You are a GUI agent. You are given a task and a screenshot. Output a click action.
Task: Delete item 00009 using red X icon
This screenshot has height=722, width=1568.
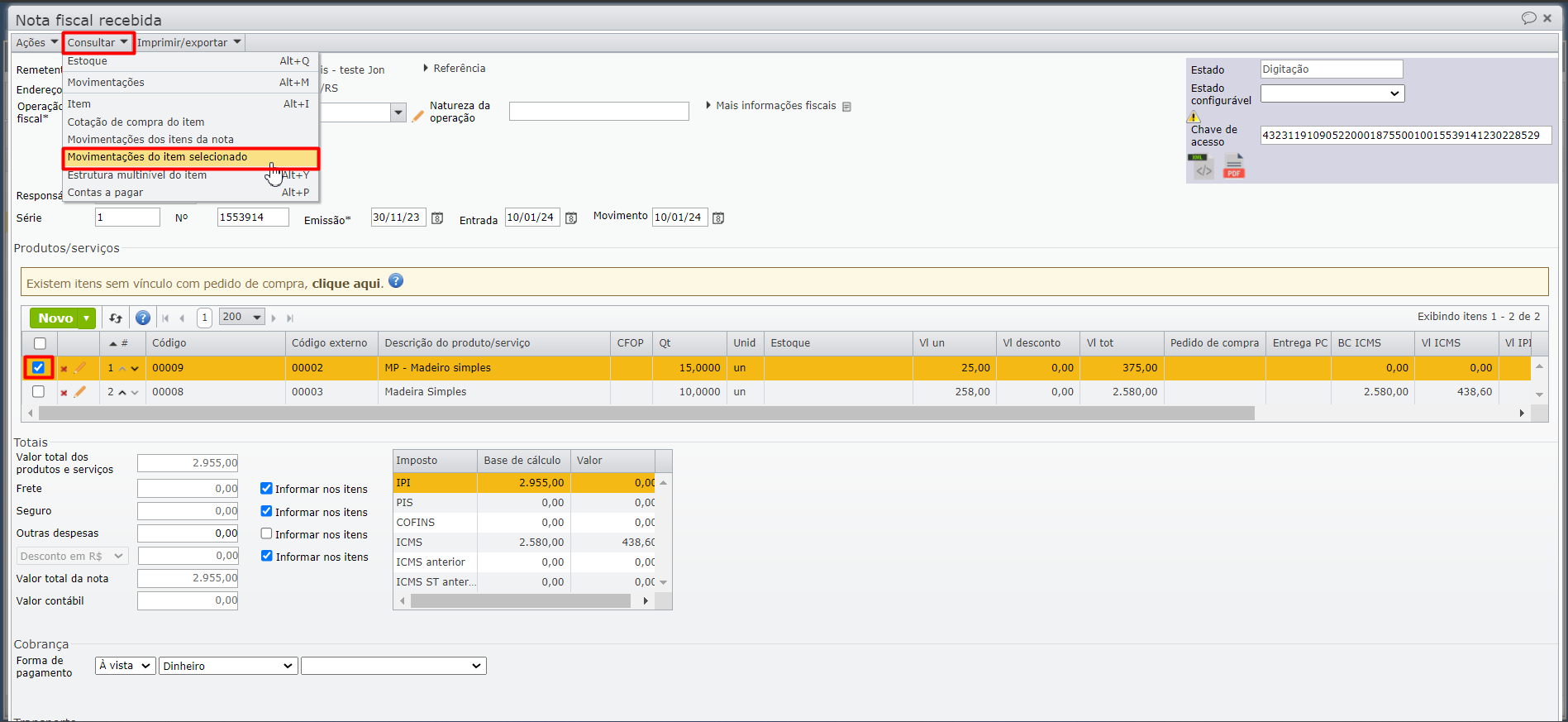point(64,369)
